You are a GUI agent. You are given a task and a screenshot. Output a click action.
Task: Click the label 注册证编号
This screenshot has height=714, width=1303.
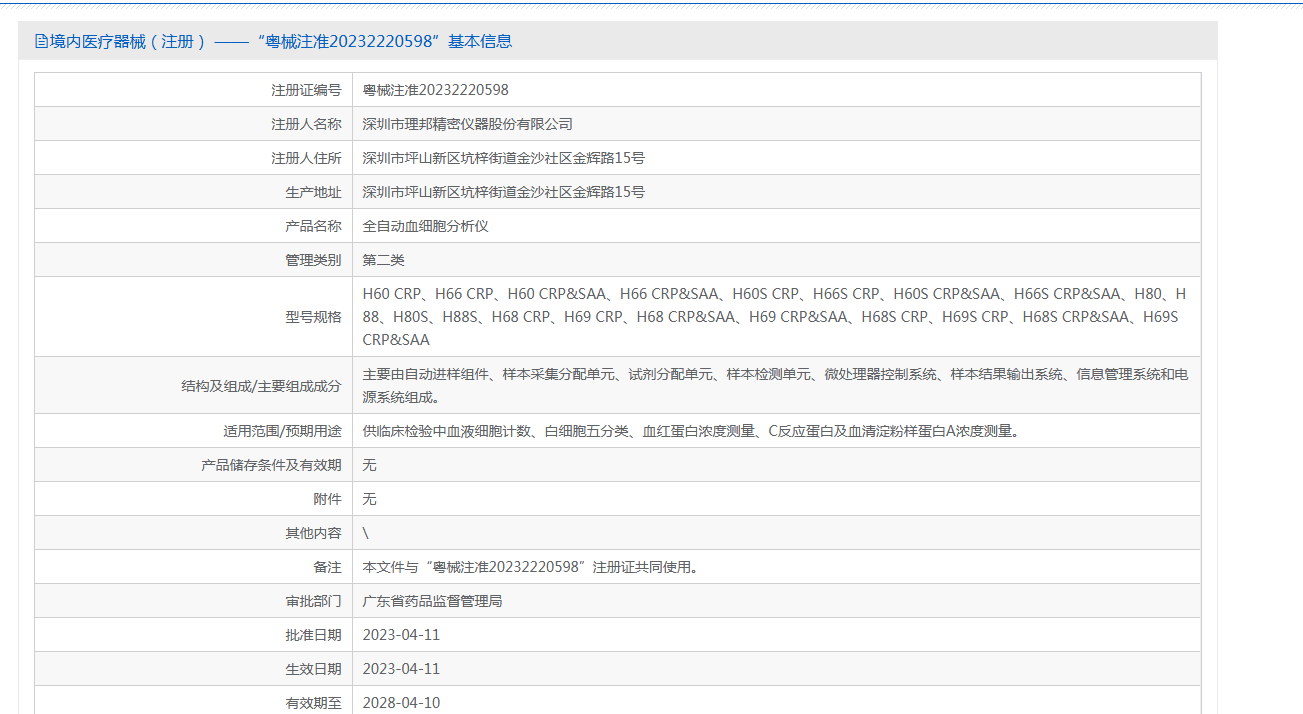[306, 90]
